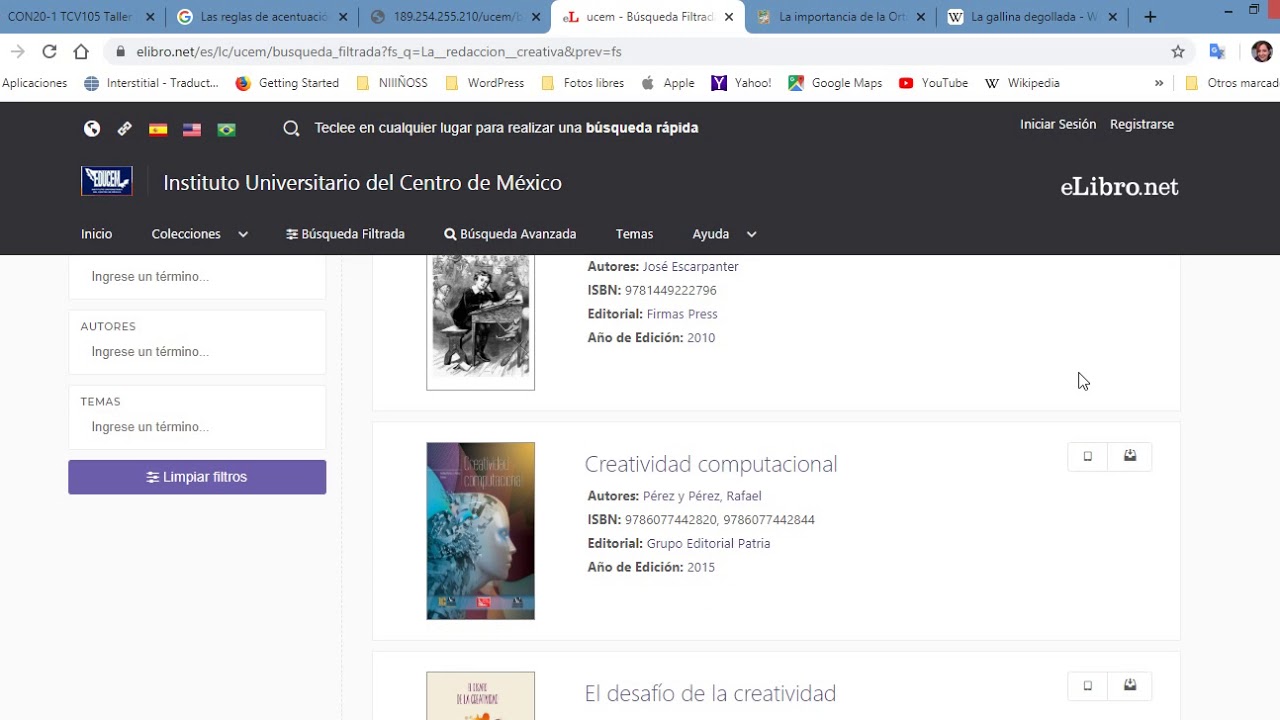Image resolution: width=1280 pixels, height=720 pixels.
Task: Open the Wikipedia bookmark
Action: click(1022, 83)
